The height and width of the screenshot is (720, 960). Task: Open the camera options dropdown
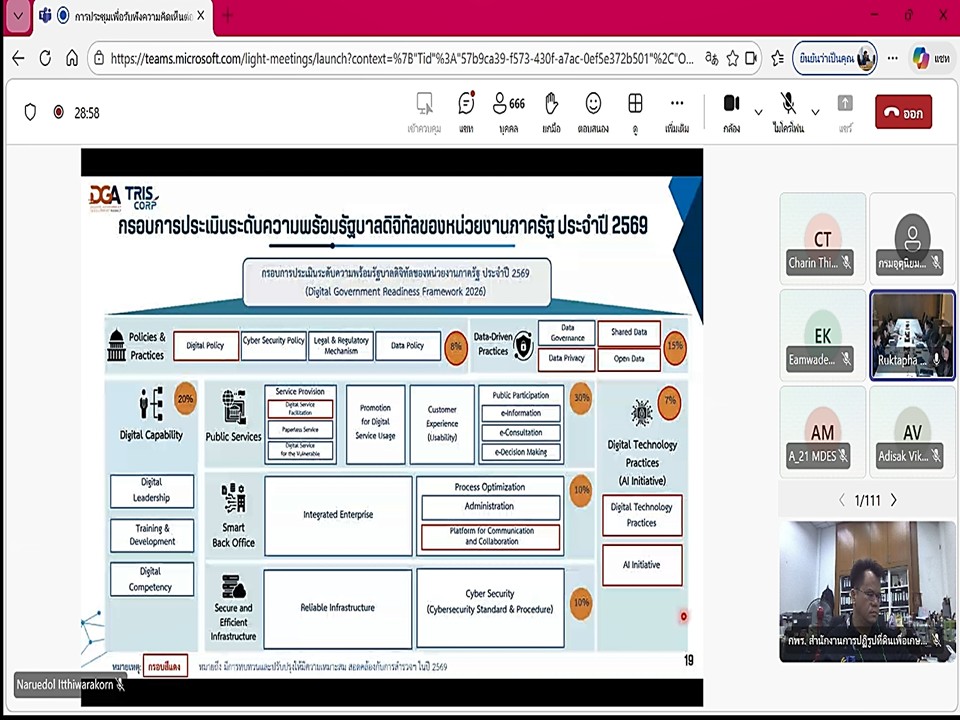coord(757,112)
